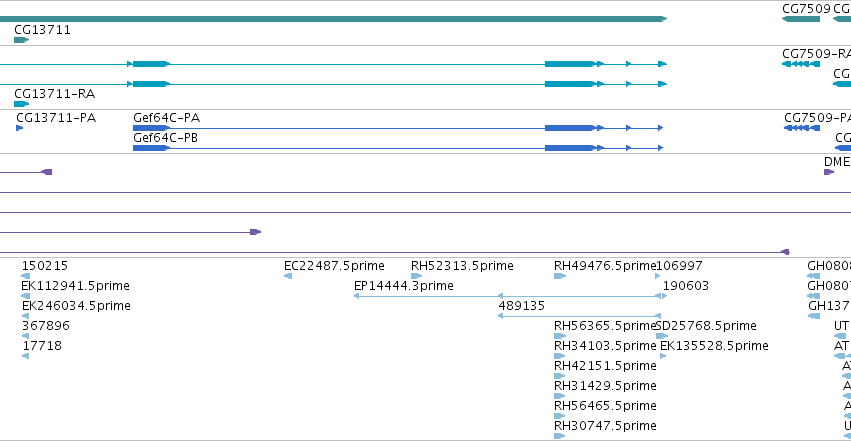Click the 17718 insertion marker

pos(26,356)
